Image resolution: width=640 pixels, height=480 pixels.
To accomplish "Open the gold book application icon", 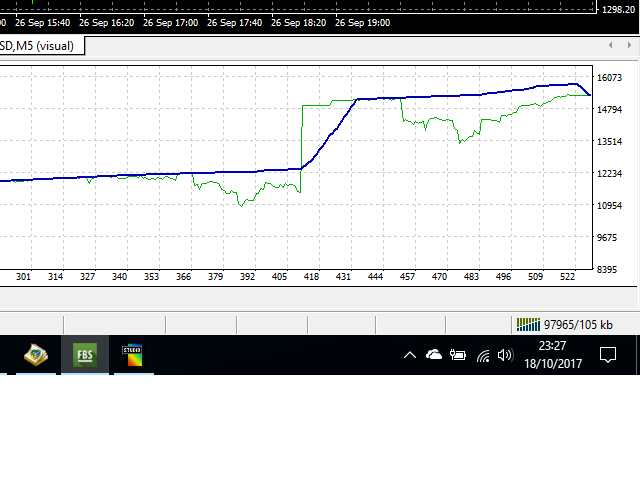I will coord(36,355).
